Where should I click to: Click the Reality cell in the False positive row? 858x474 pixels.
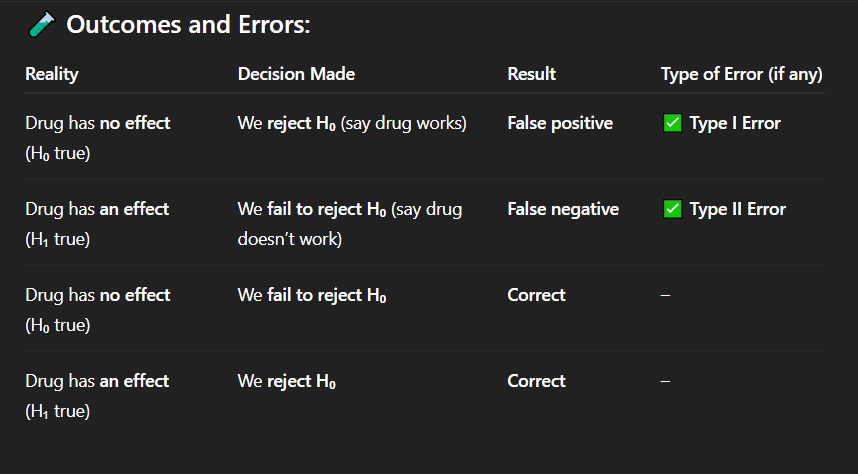(x=97, y=137)
